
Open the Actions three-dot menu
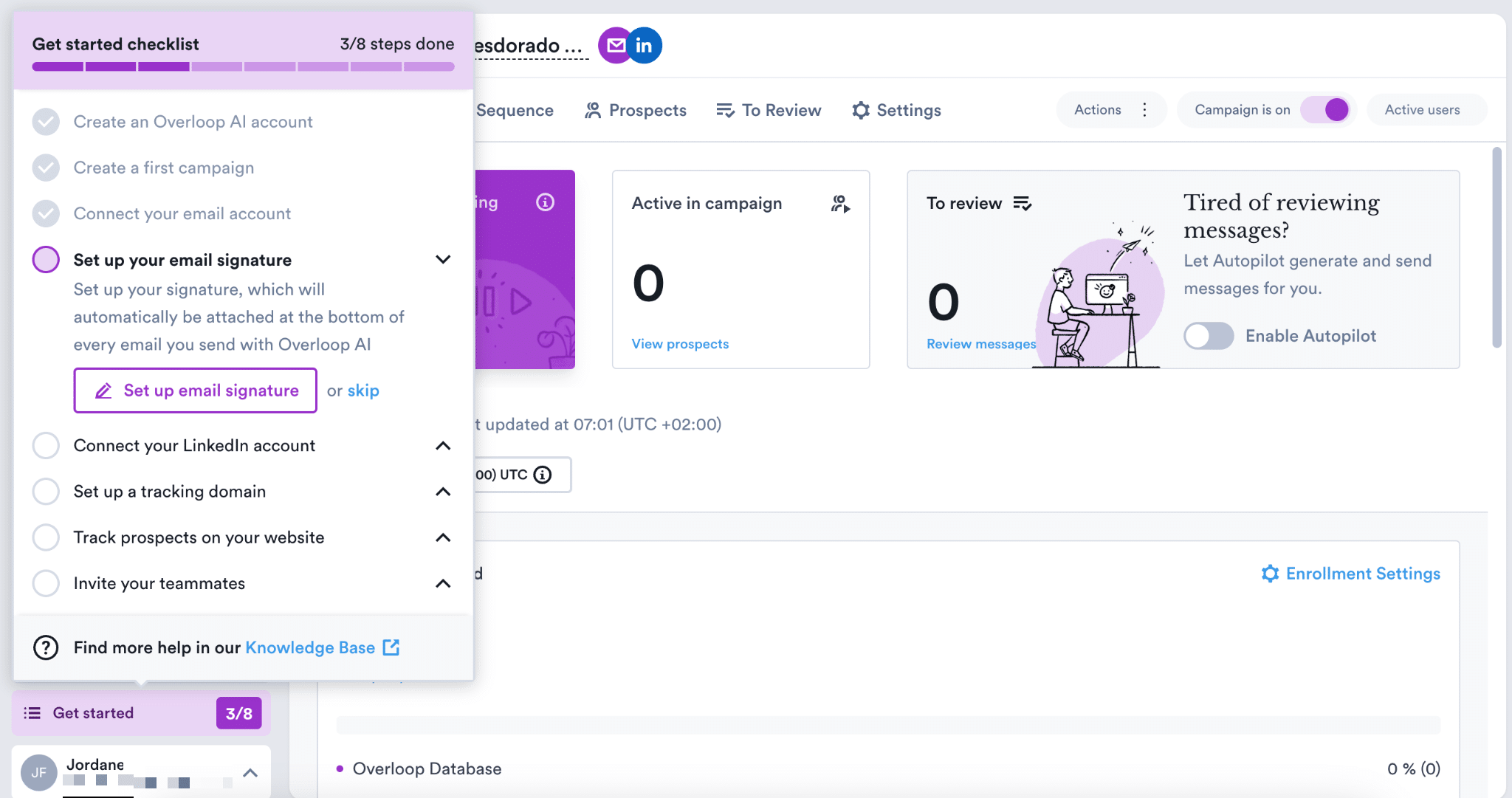coord(1144,110)
